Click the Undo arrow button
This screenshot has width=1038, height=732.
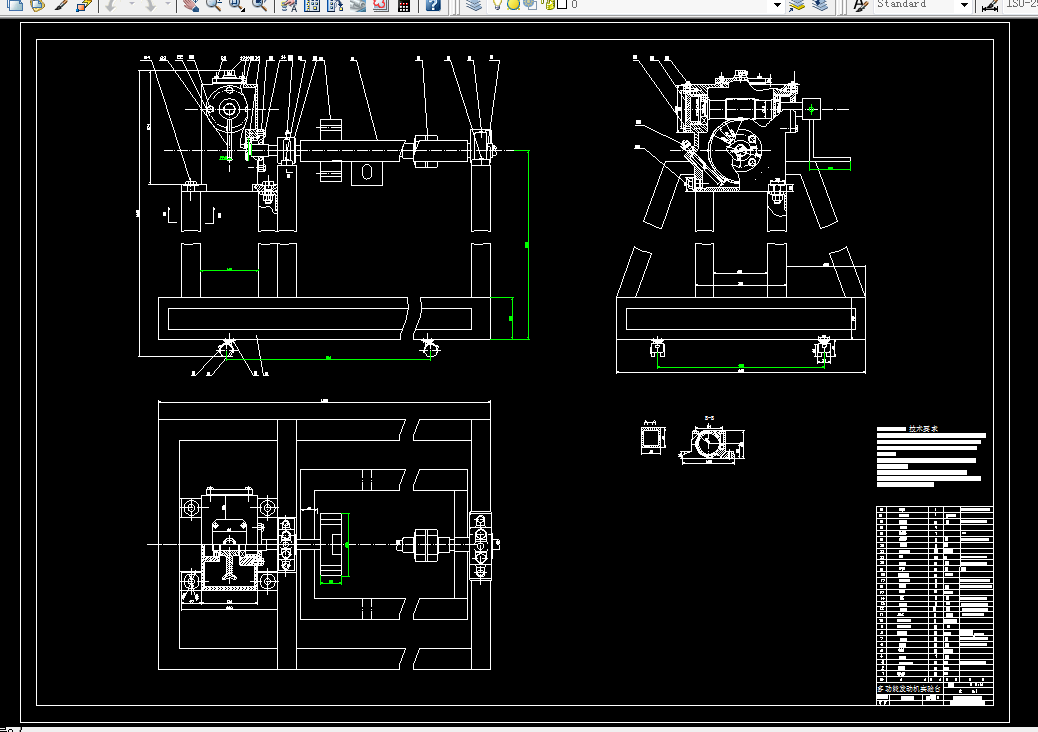[111, 5]
